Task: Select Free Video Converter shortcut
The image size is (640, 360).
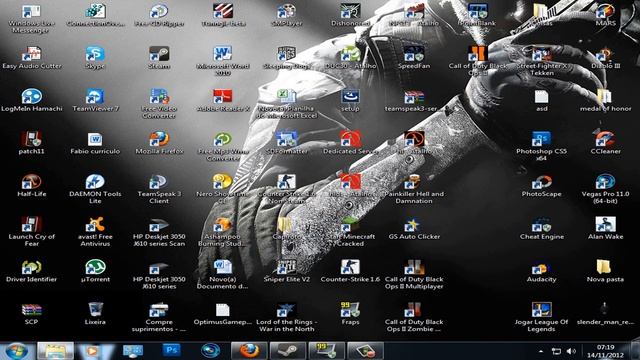Action: [x=159, y=98]
